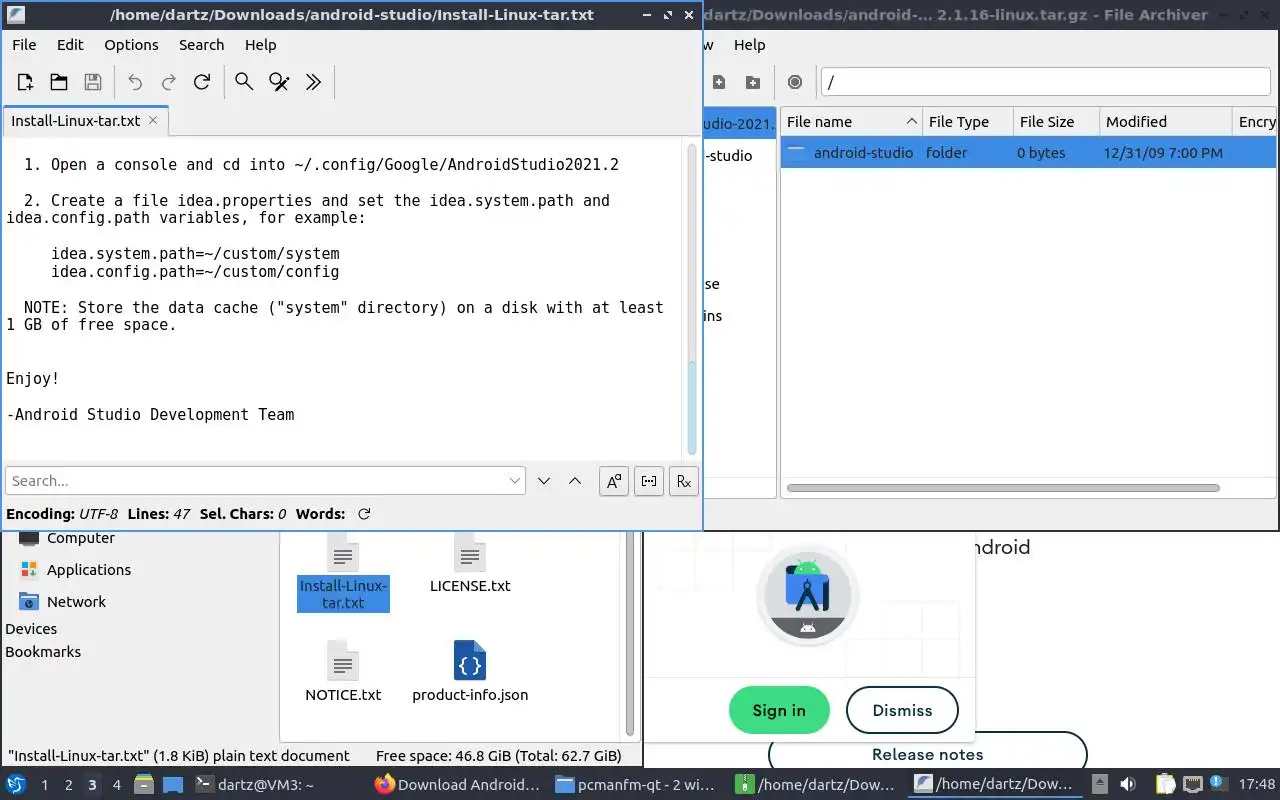Open Release notes in the browser
1280x800 pixels.
927,754
